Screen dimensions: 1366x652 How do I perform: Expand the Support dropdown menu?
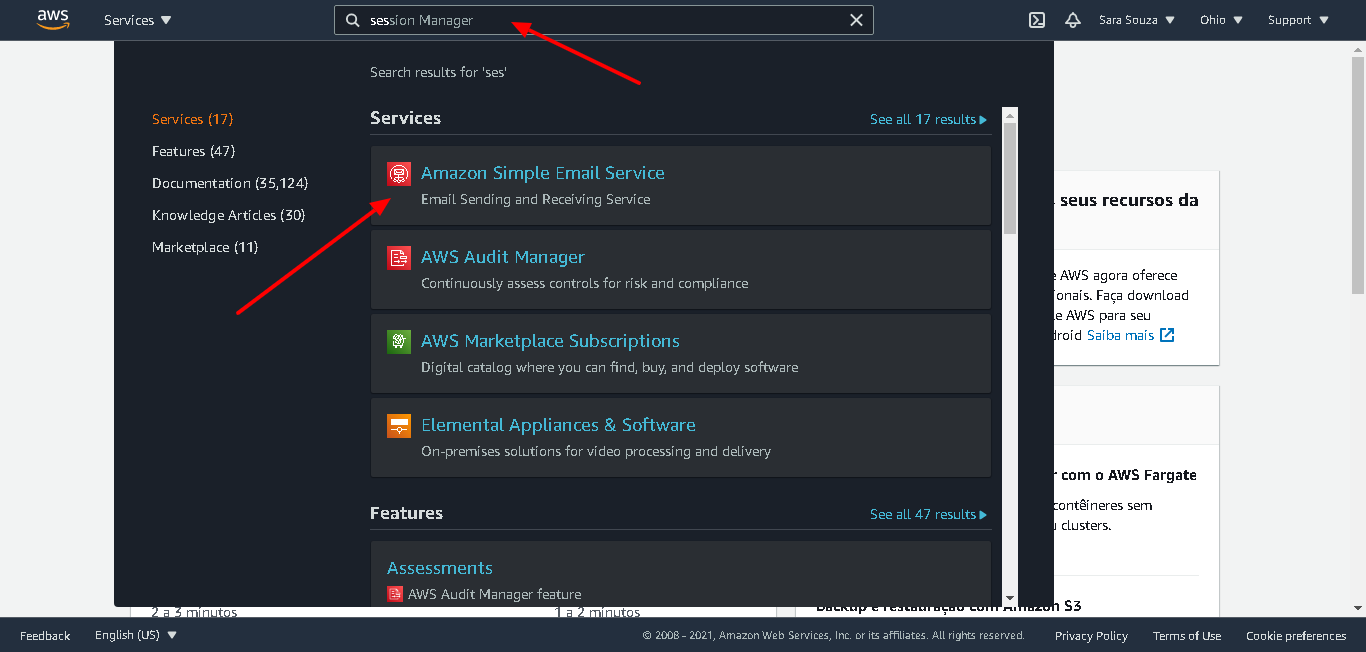(1298, 20)
